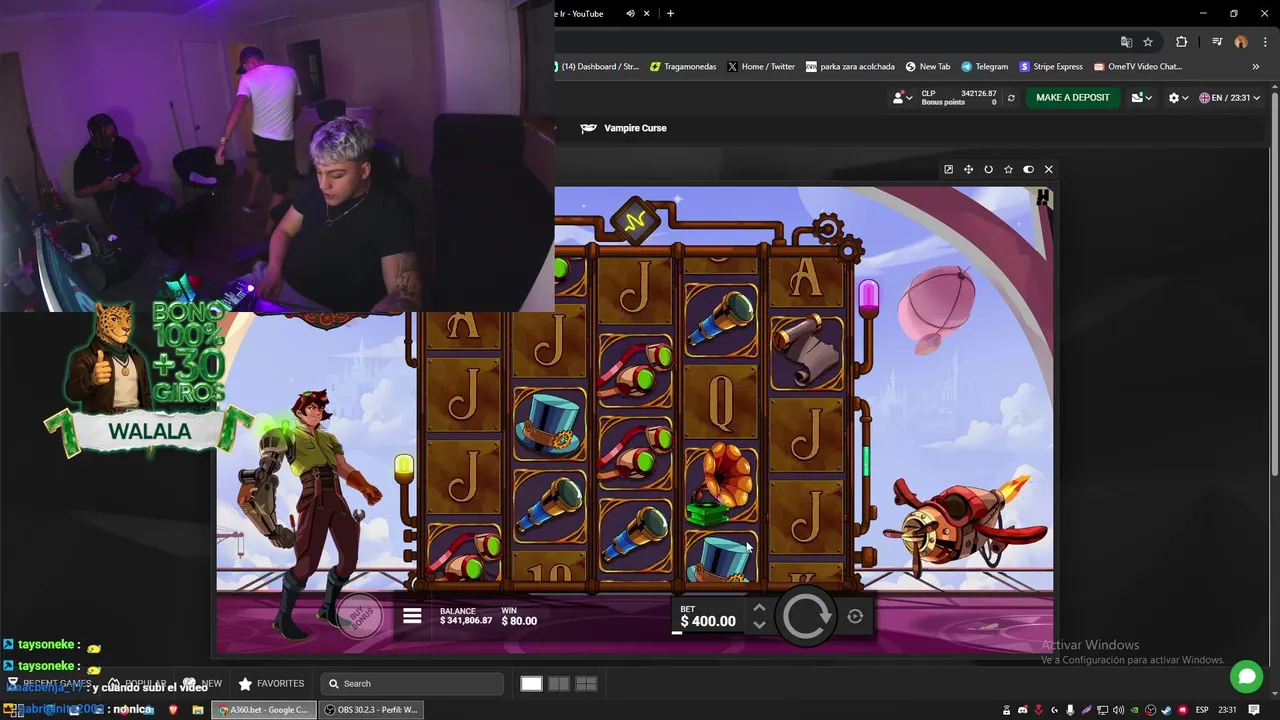Open Discord tray icon
This screenshot has height=720, width=1280.
tap(1022, 710)
